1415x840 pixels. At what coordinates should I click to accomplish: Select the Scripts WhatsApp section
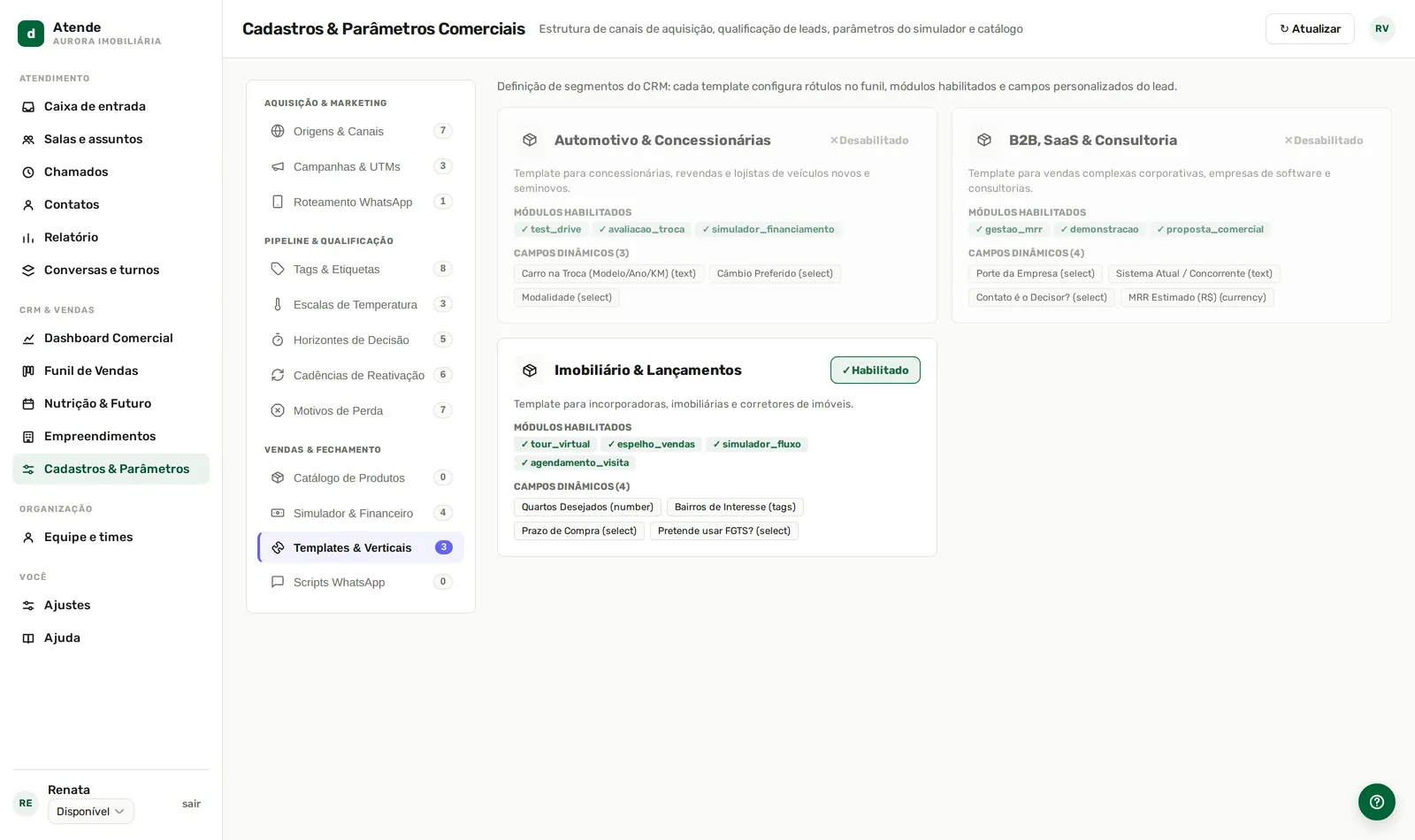pos(361,582)
